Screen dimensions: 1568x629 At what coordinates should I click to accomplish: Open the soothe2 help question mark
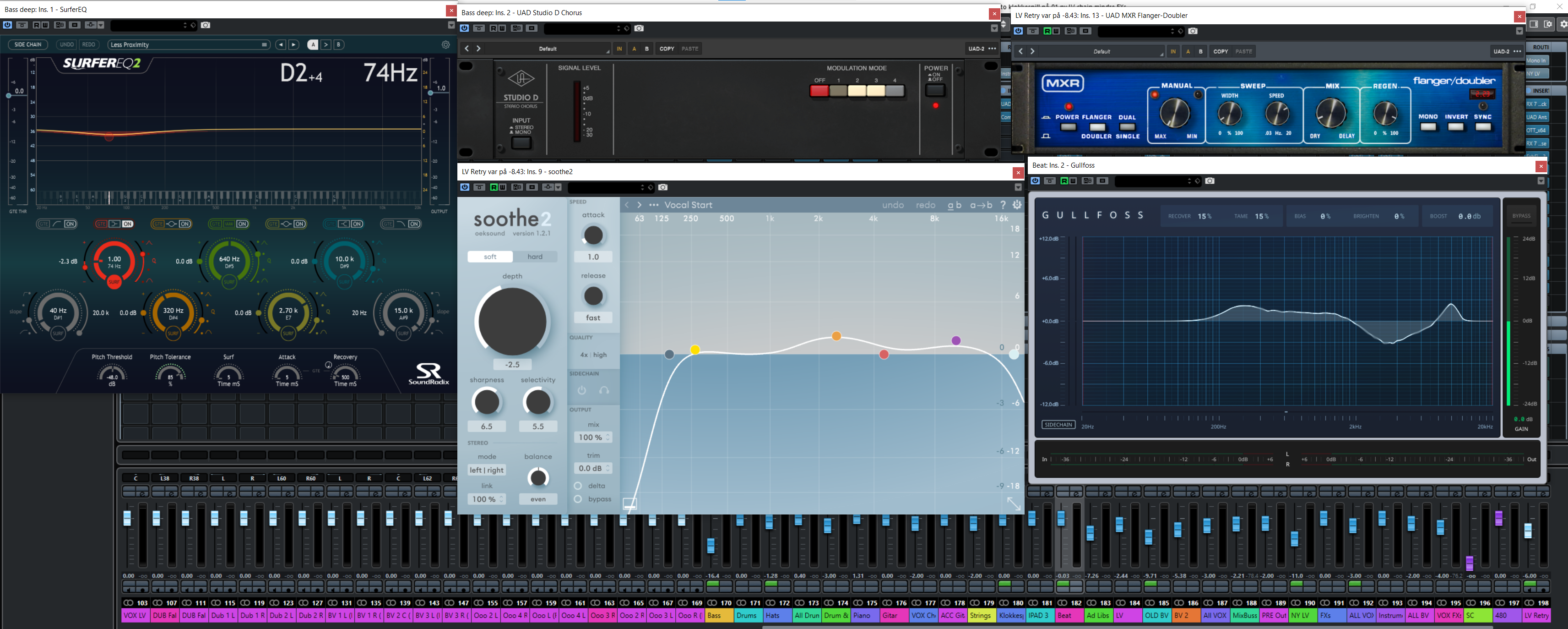point(1003,205)
